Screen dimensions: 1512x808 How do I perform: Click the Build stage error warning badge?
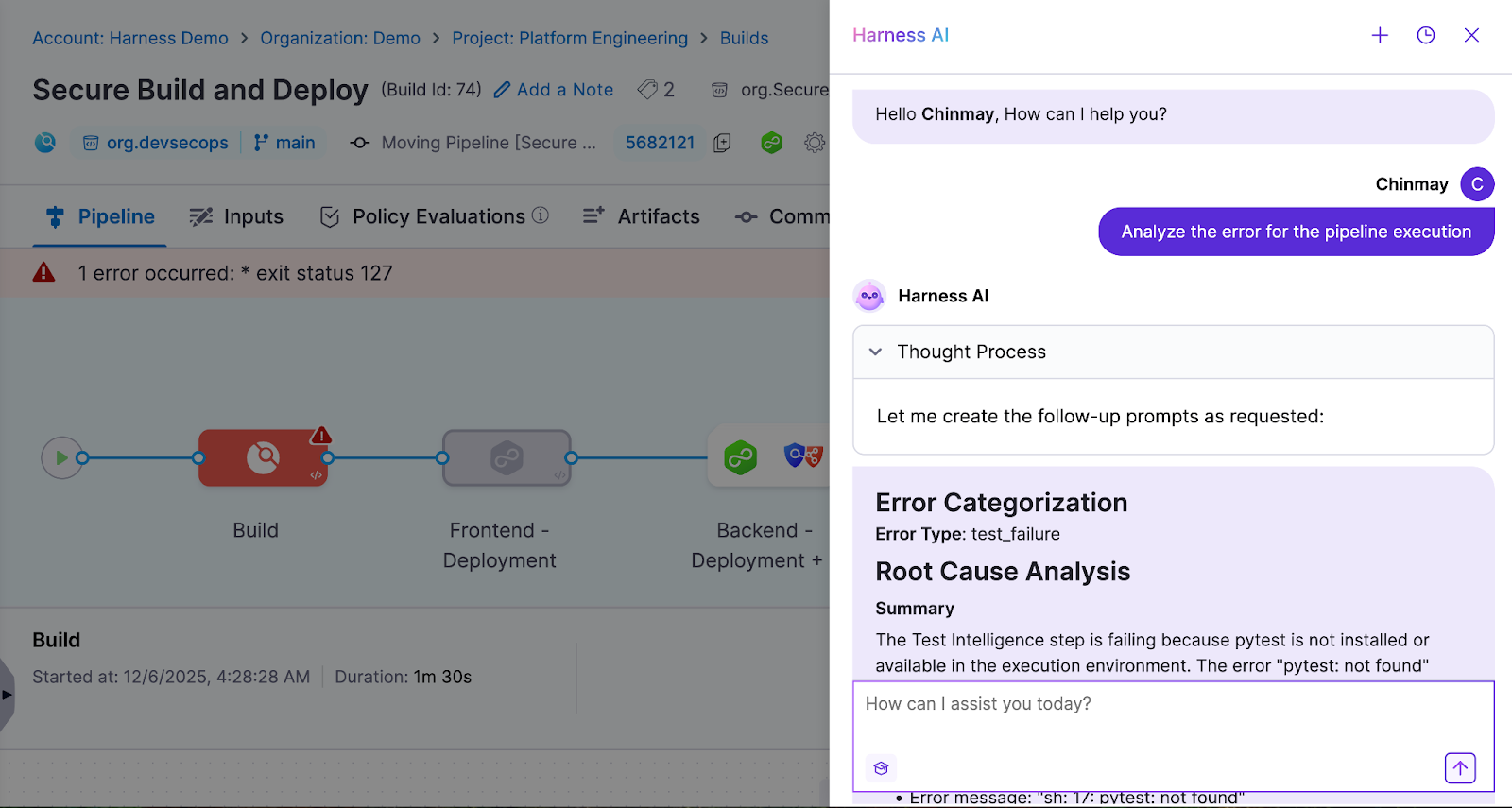click(x=321, y=436)
